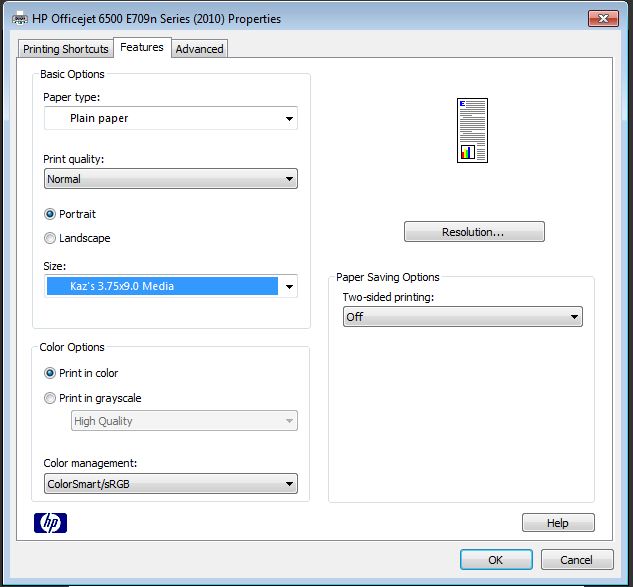This screenshot has height=587, width=633.
Task: Open the Two-sided printing dropdown
Action: (463, 317)
